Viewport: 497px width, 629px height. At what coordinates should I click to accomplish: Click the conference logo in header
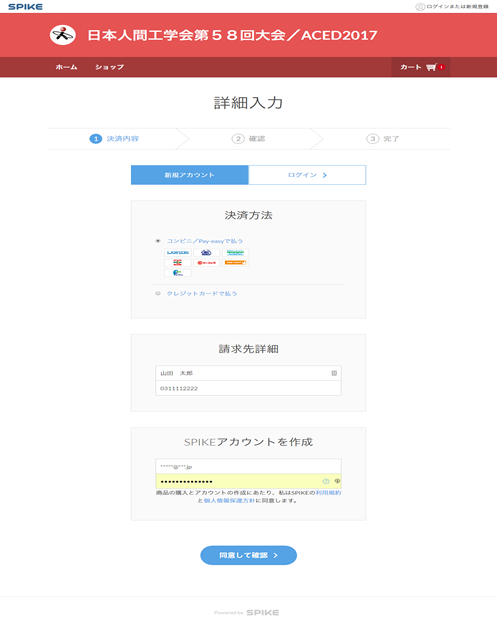(63, 35)
